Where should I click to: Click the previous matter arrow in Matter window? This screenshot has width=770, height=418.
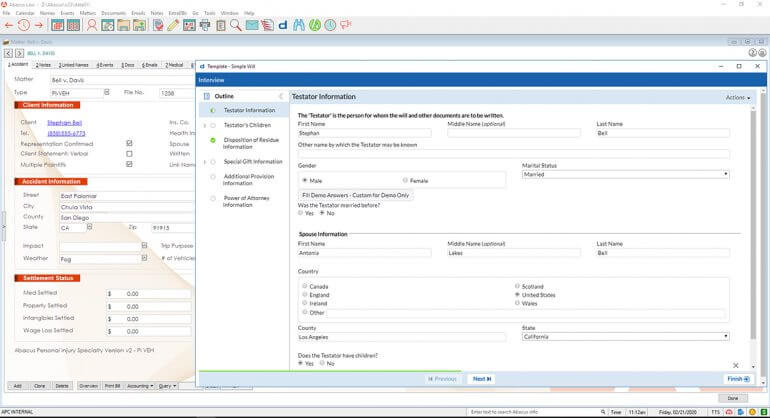(8, 53)
